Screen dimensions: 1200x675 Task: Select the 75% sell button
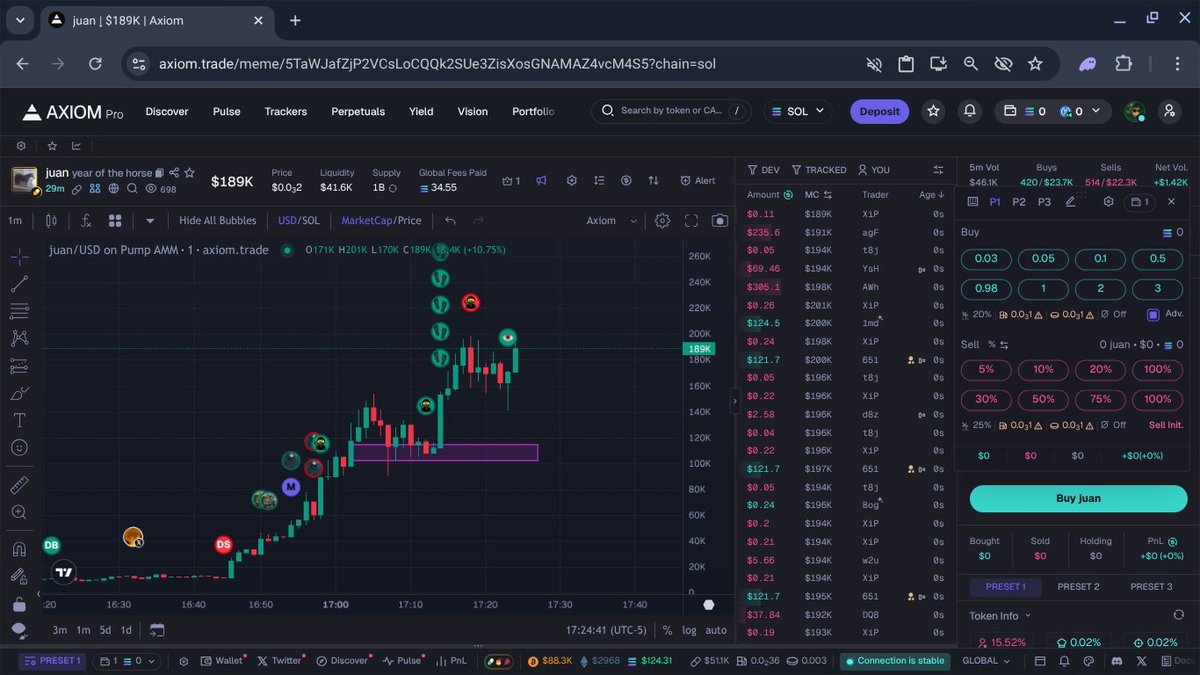pos(1100,399)
